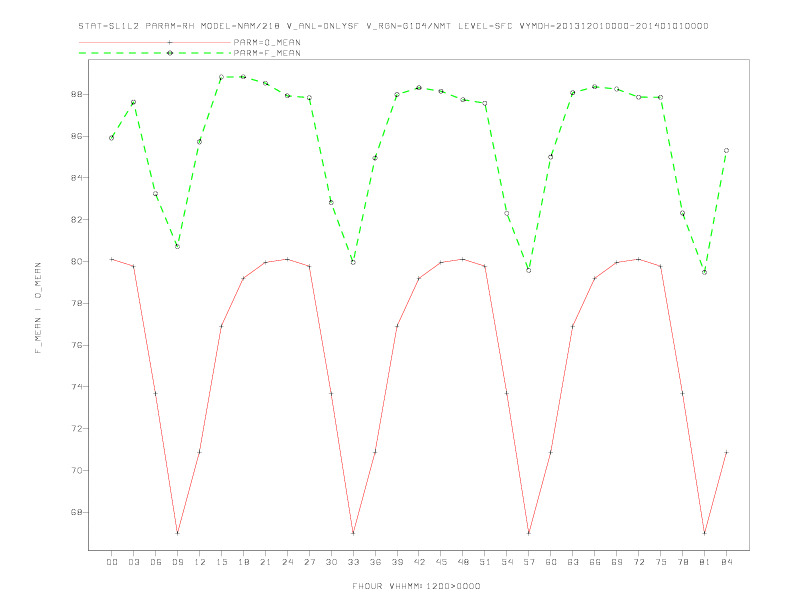Click the x-axis tick label 00
Image resolution: width=792 pixels, height=612 pixels.
[x=112, y=562]
